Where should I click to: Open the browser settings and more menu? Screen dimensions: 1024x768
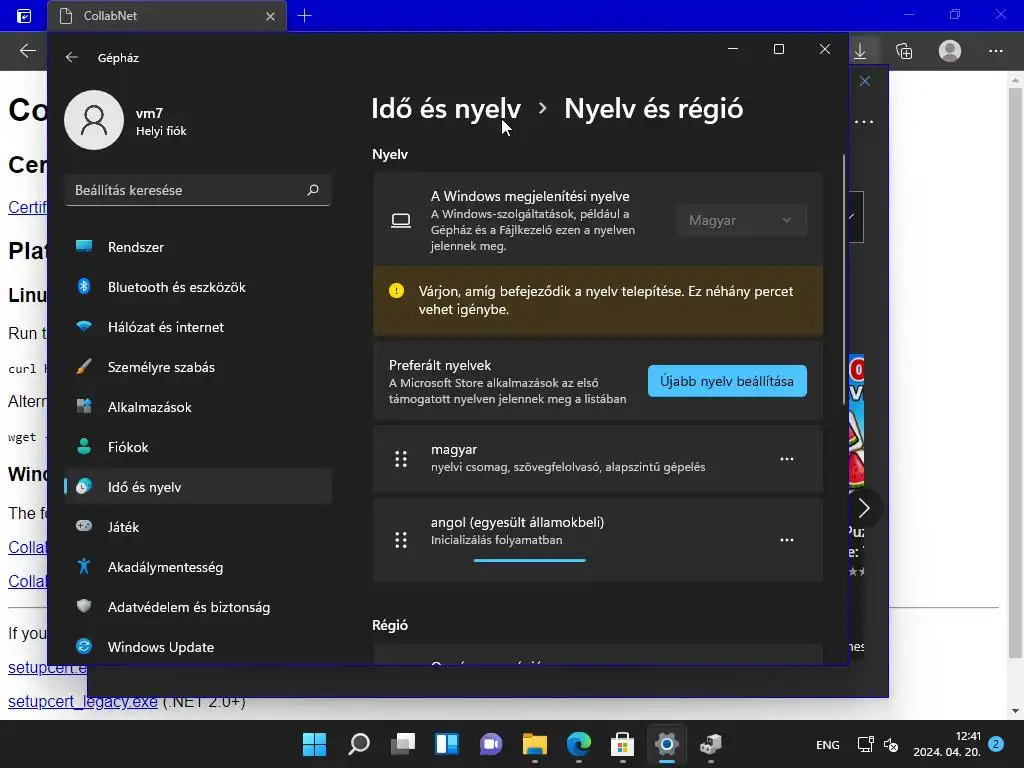[x=996, y=51]
